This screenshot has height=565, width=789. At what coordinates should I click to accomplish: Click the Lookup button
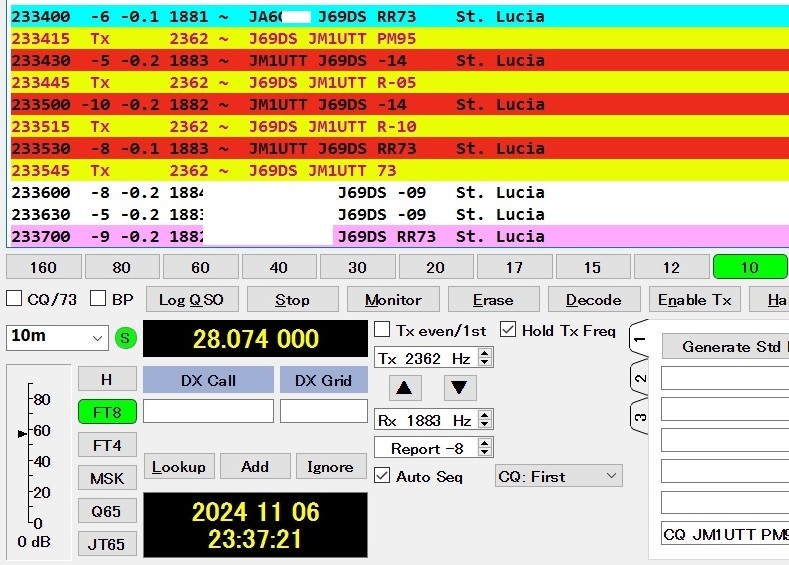pyautogui.click(x=179, y=466)
